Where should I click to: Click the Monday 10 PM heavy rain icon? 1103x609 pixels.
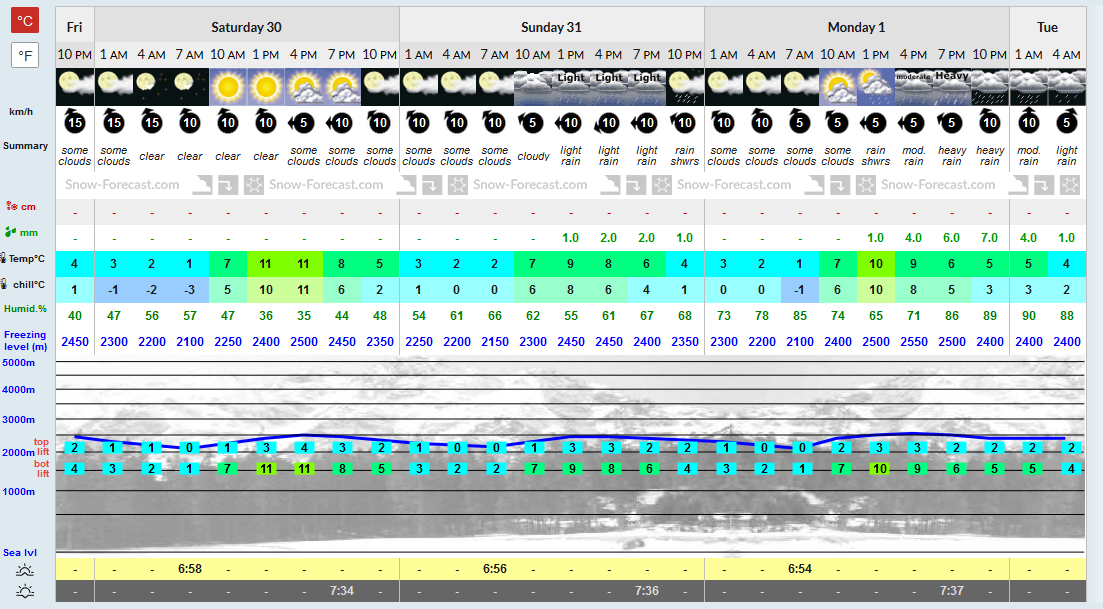[990, 87]
